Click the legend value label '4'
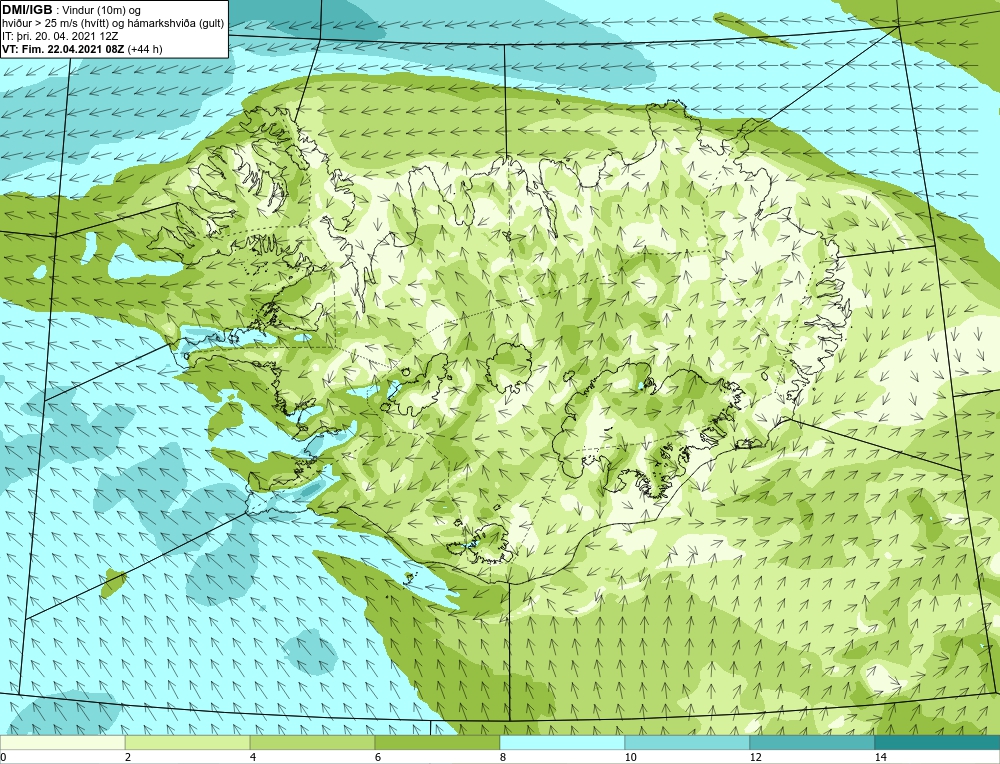 coord(253,757)
